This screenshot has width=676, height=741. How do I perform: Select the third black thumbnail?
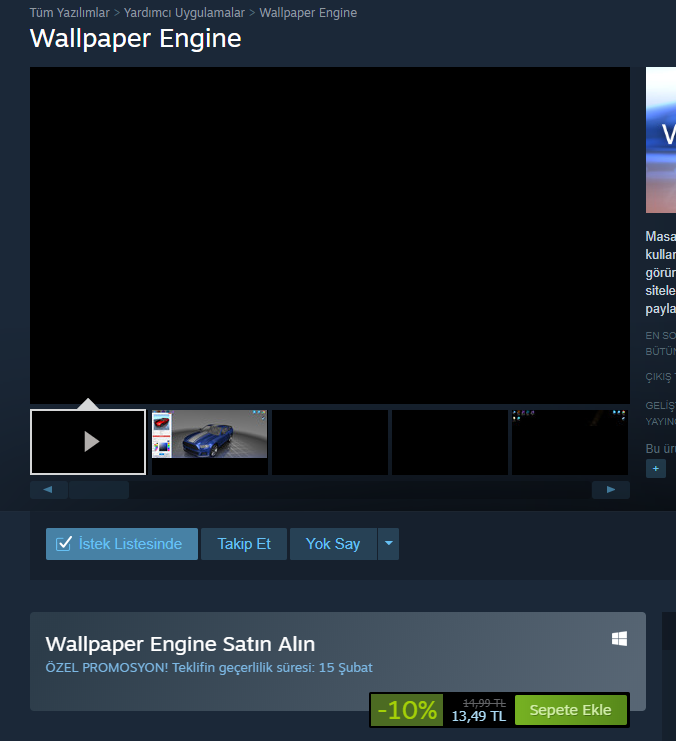329,442
